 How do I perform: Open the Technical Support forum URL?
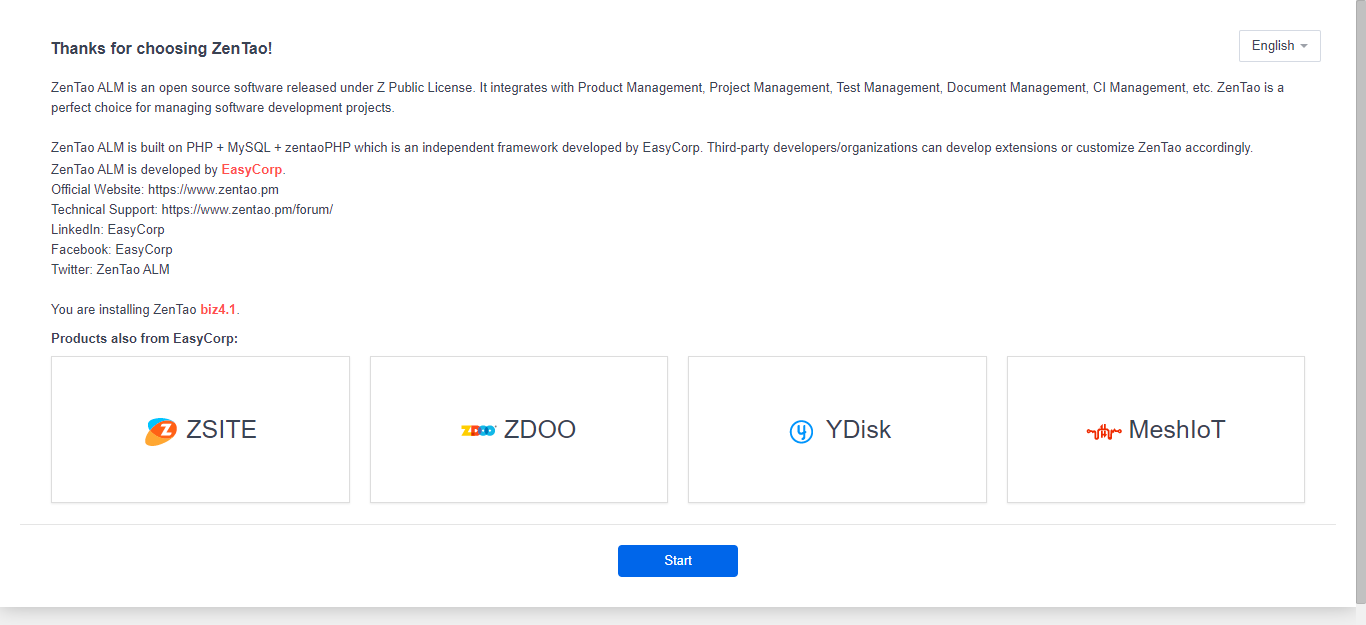[x=246, y=210]
